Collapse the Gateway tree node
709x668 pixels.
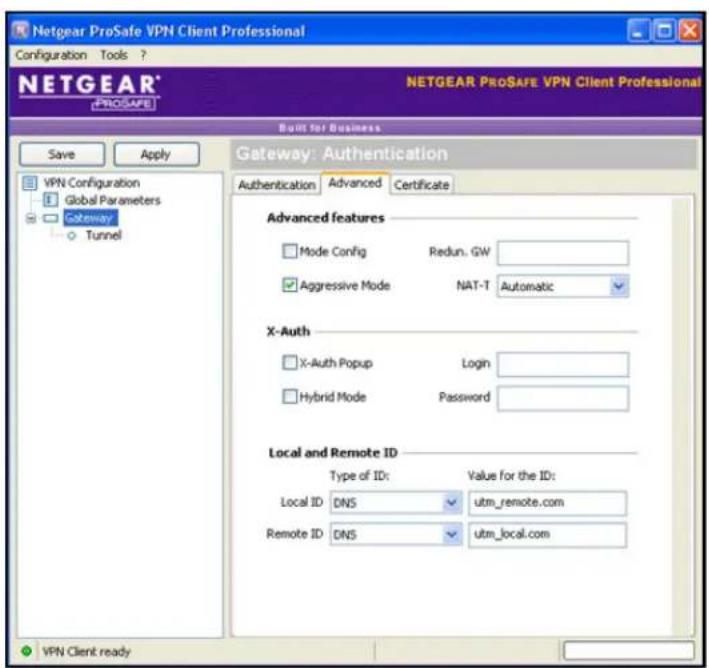point(31,218)
